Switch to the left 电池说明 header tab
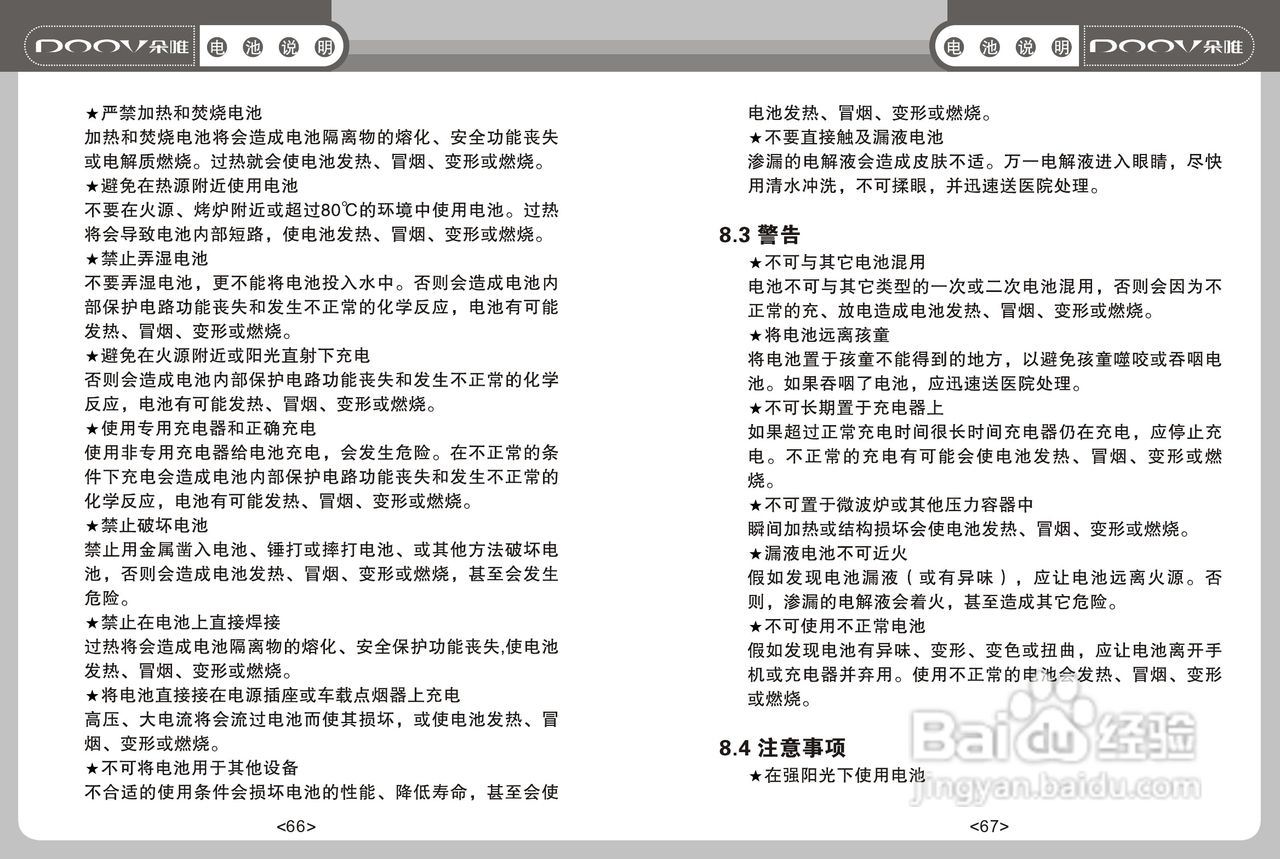The width and height of the screenshot is (1280, 859). pos(272,45)
